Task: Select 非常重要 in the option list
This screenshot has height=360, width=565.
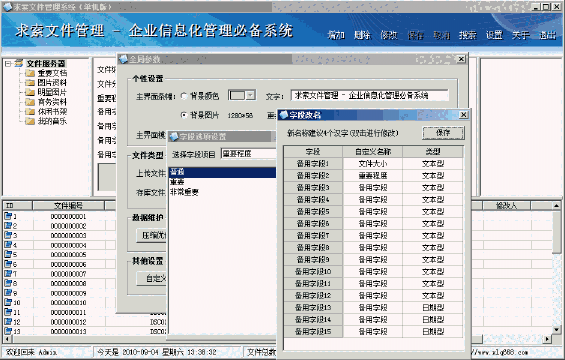Action: pyautogui.click(x=222, y=192)
